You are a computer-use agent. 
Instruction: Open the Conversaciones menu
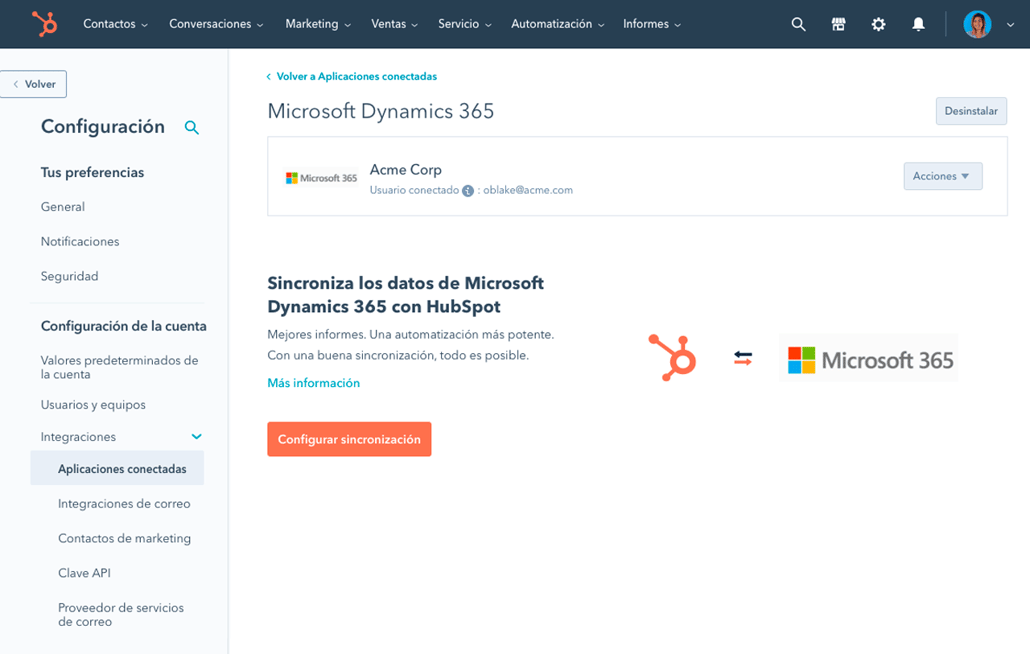(x=216, y=24)
